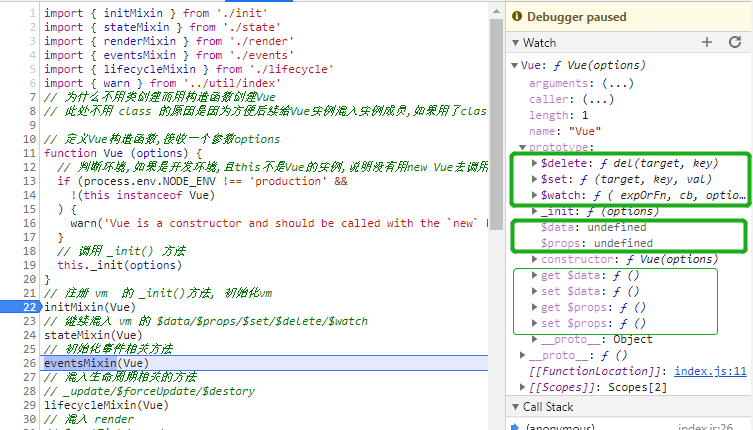Expand the set $data accessor

(534, 291)
